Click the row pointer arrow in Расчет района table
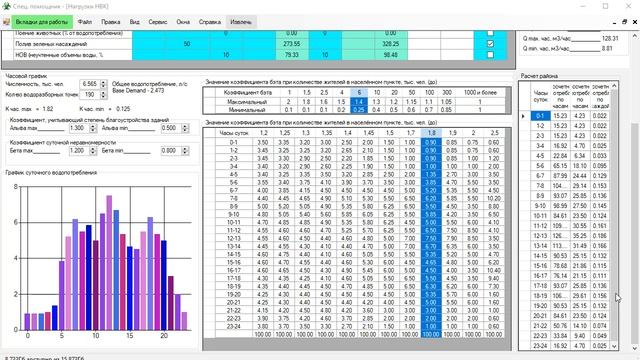The image size is (640, 360). [524, 116]
